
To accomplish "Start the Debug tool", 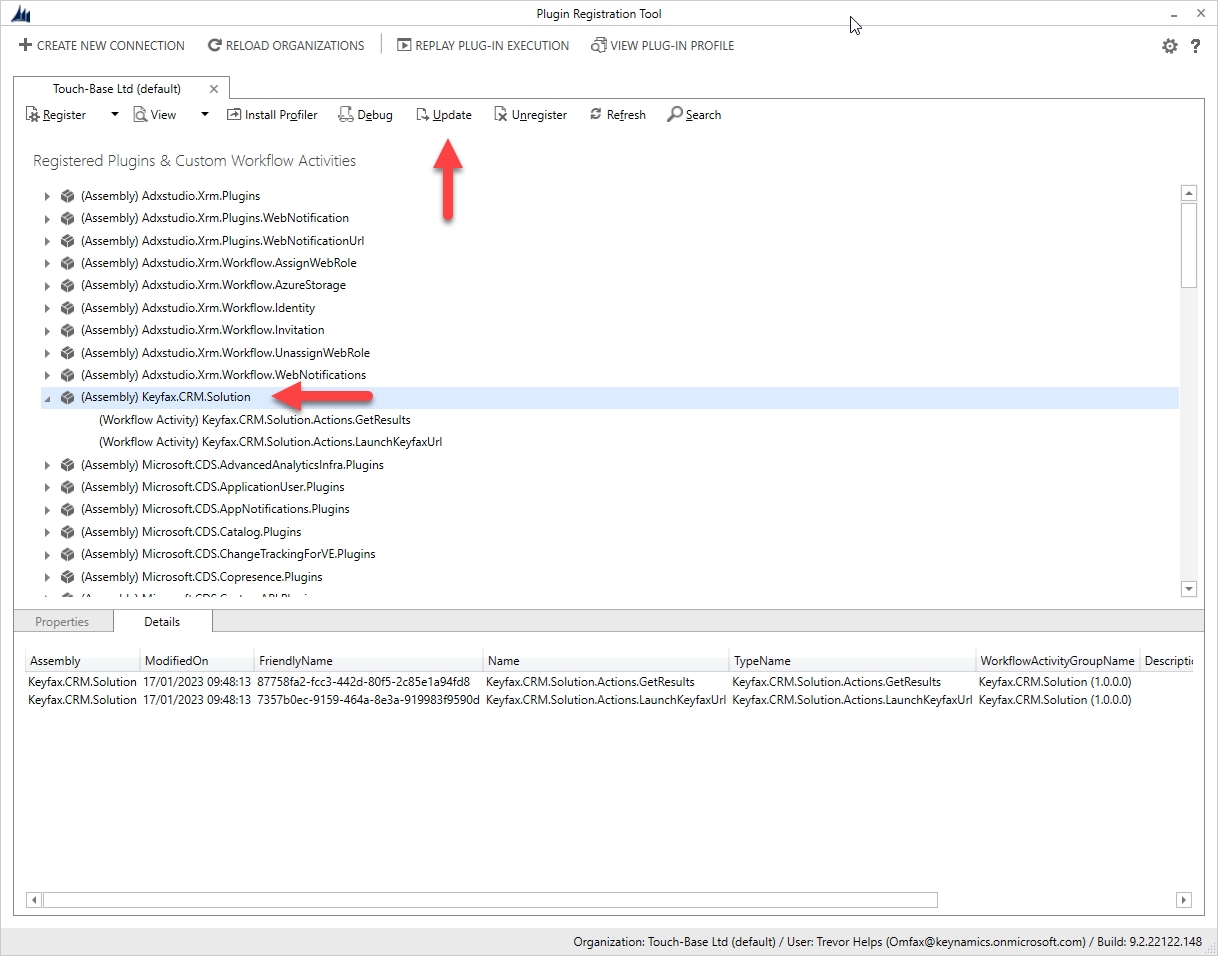I will (365, 115).
